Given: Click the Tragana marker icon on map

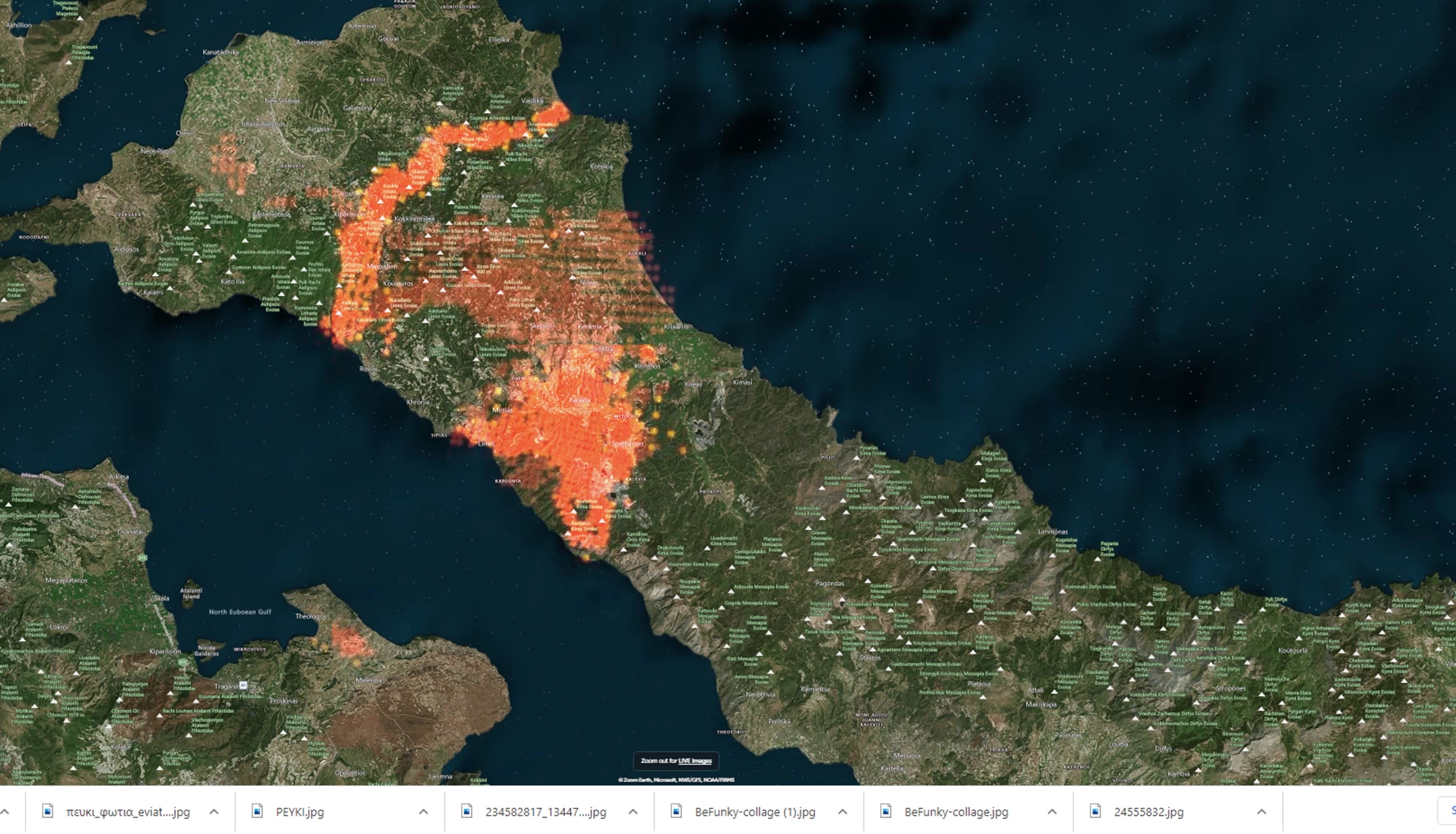Looking at the screenshot, I should [x=243, y=685].
